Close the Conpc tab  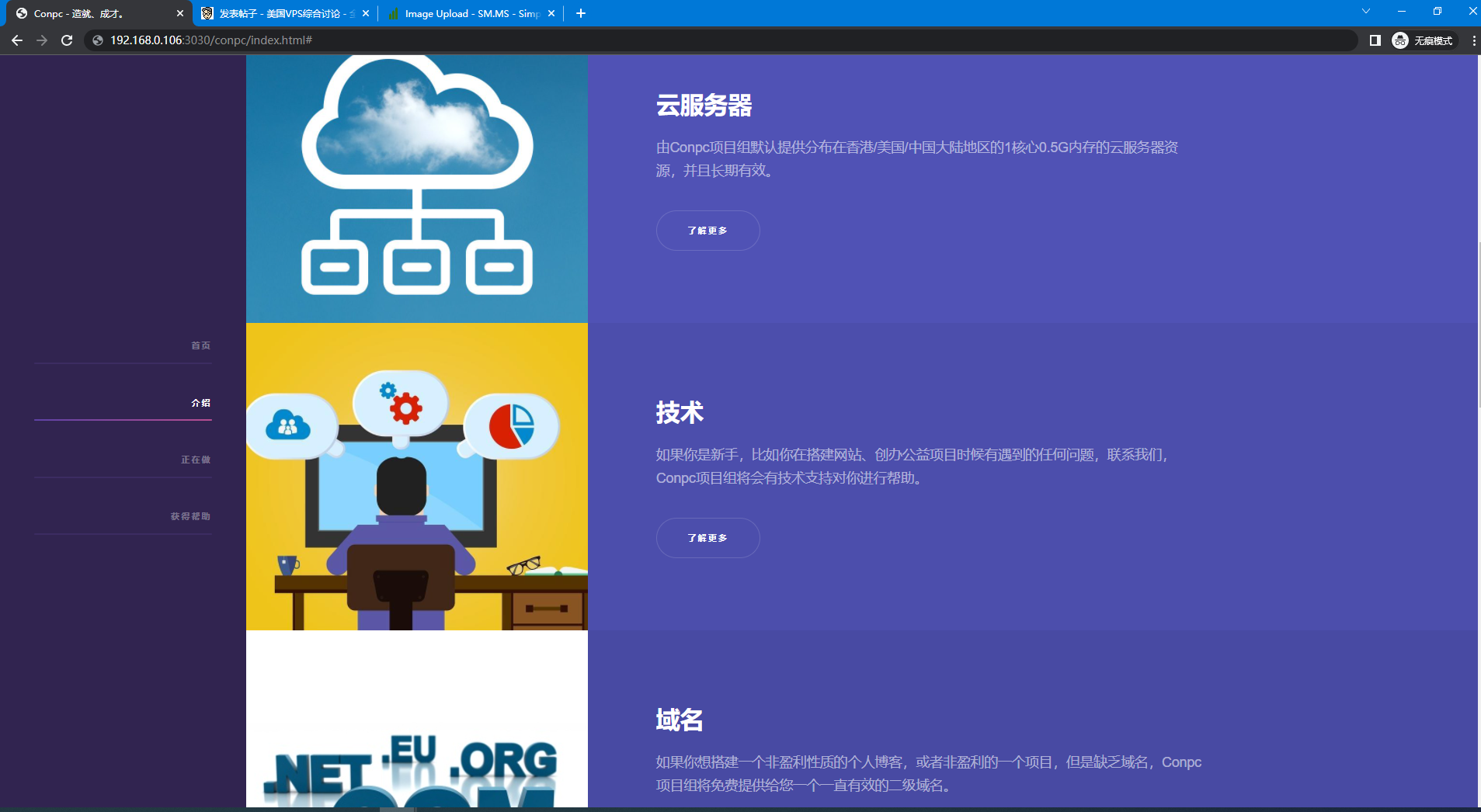pyautogui.click(x=180, y=13)
